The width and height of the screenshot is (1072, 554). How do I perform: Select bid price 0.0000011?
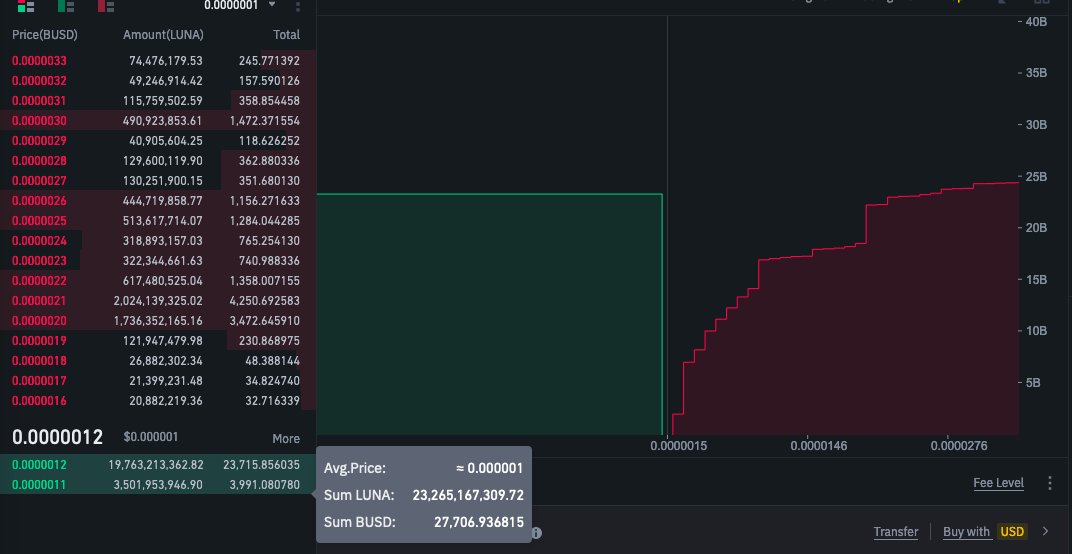[x=39, y=485]
